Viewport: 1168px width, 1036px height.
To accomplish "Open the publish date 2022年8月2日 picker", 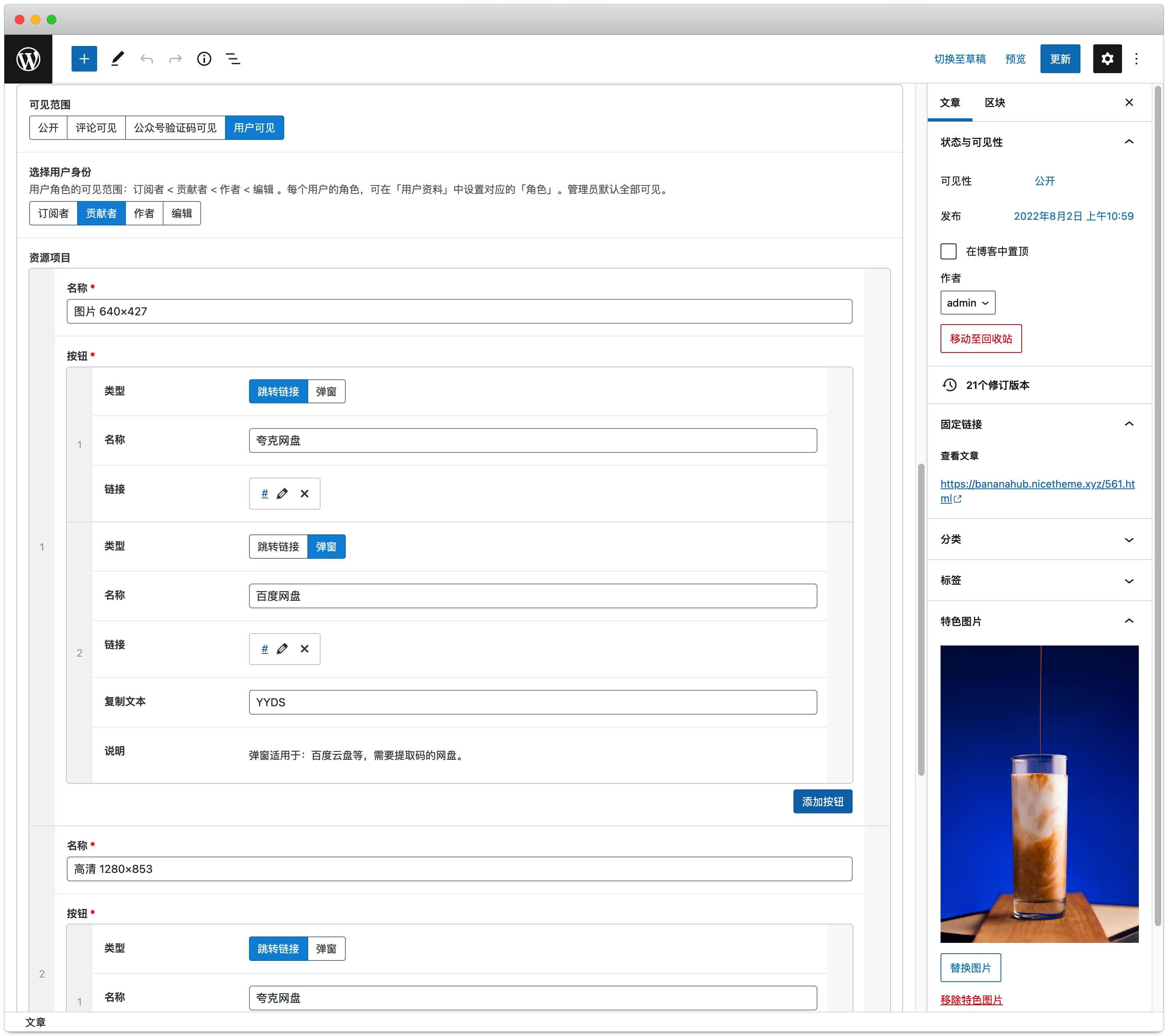I will coord(1073,217).
